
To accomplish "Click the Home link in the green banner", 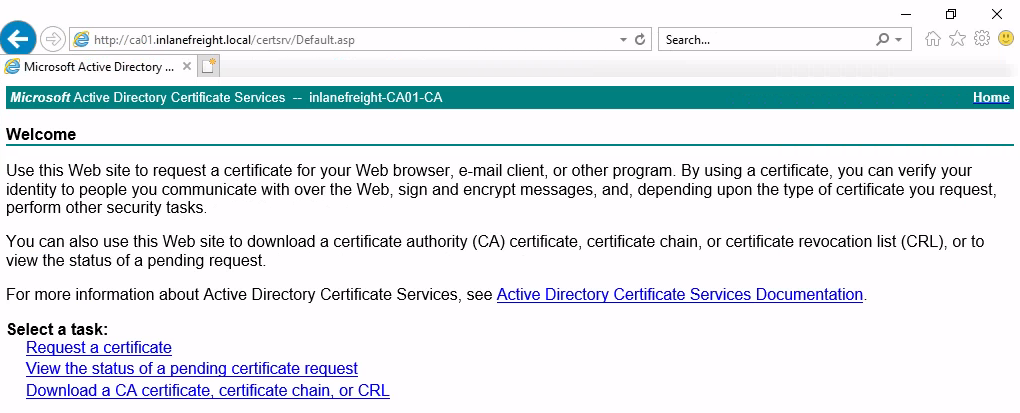I will click(x=990, y=98).
